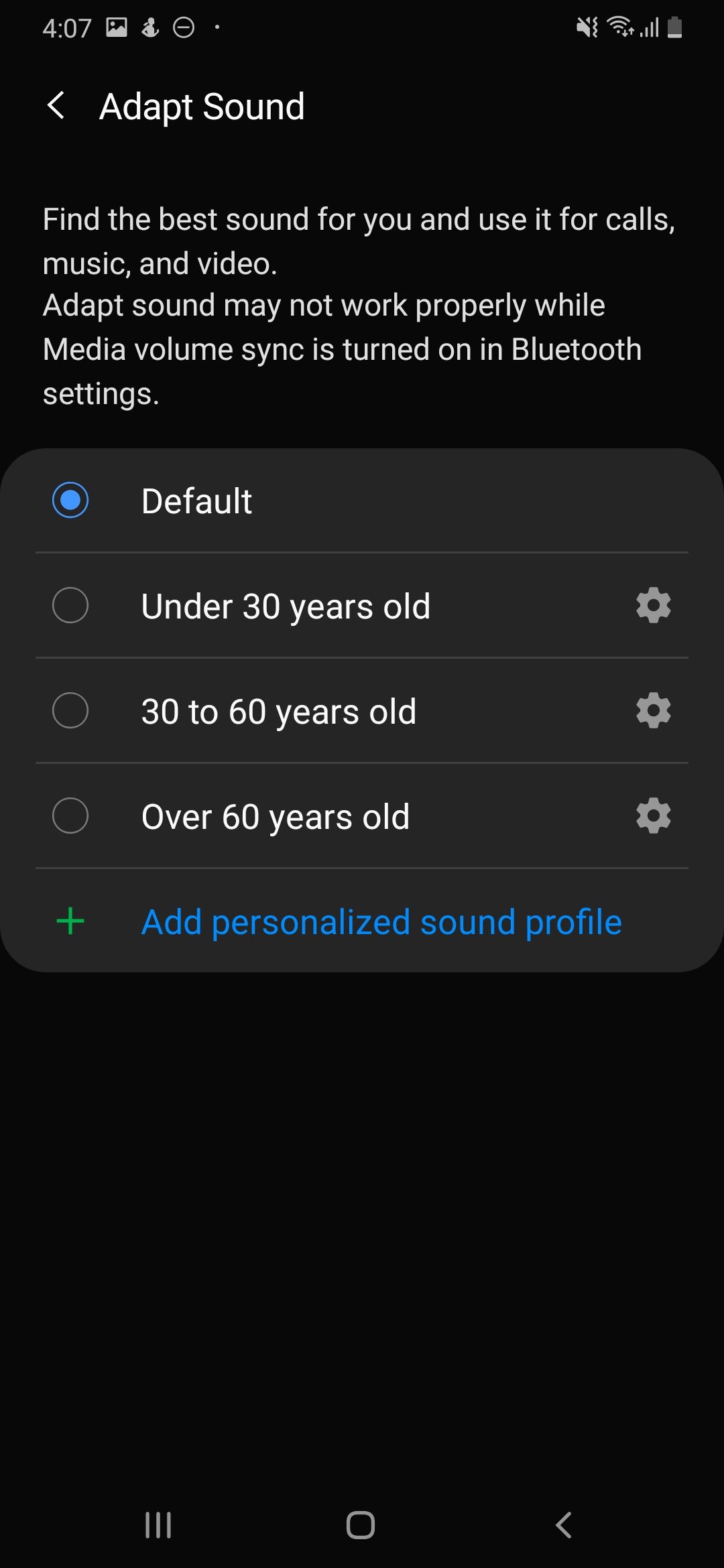The image size is (724, 1568).
Task: Go back using the header arrow
Action: tap(56, 106)
